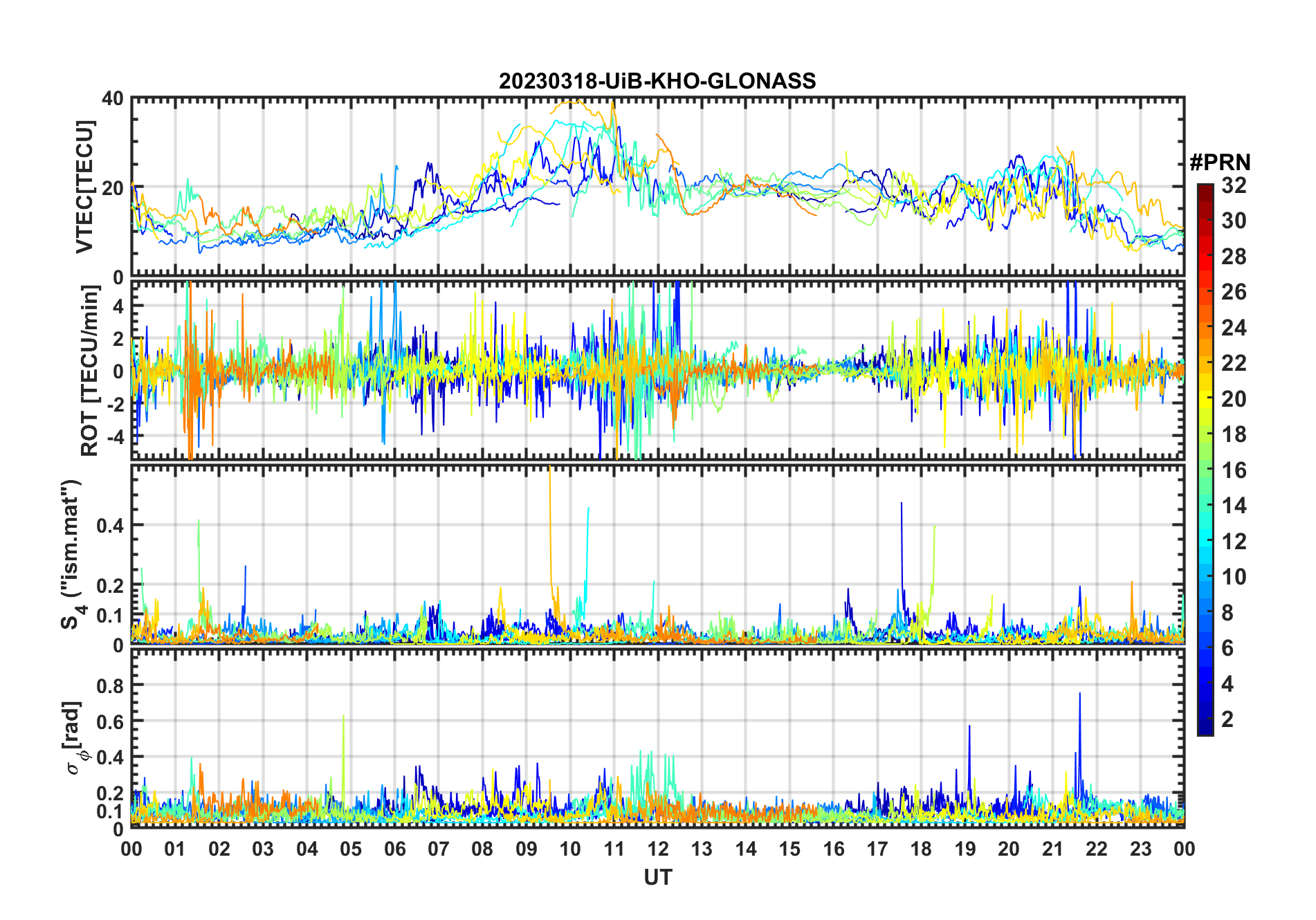Click the PRN colorbar tick label 12
The height and width of the screenshot is (920, 1316).
1234,542
